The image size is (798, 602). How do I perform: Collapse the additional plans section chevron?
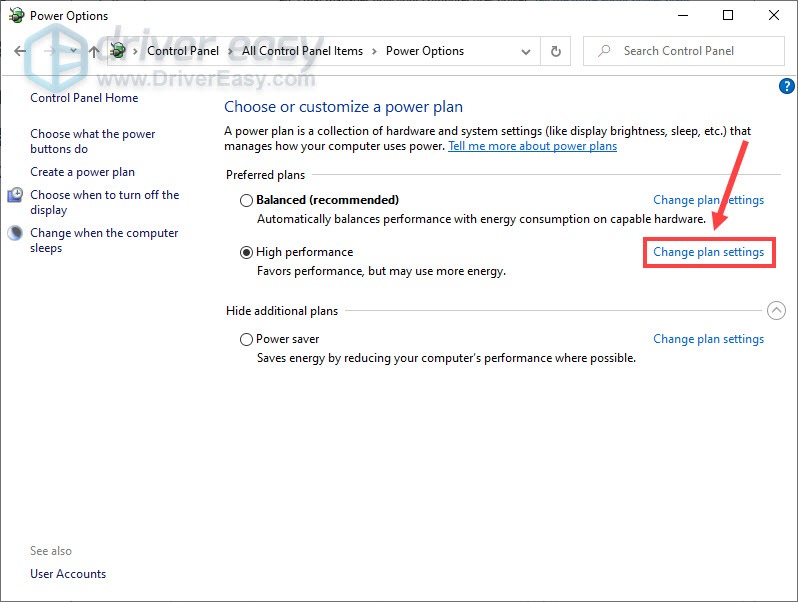tap(776, 310)
